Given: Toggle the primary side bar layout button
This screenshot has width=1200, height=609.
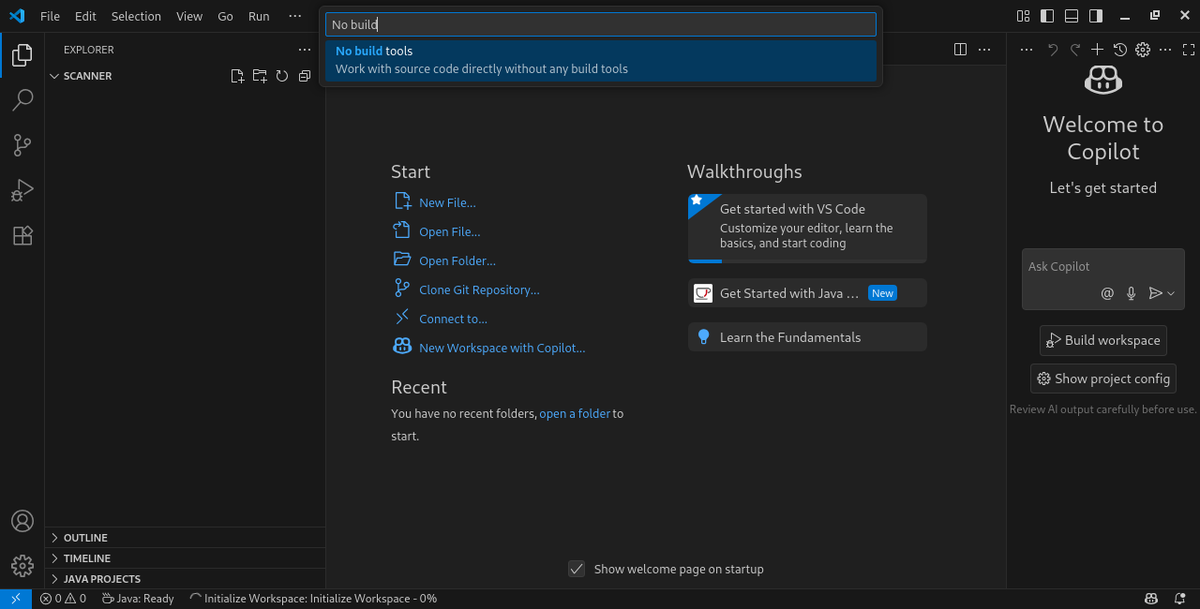Looking at the screenshot, I should click(1047, 16).
